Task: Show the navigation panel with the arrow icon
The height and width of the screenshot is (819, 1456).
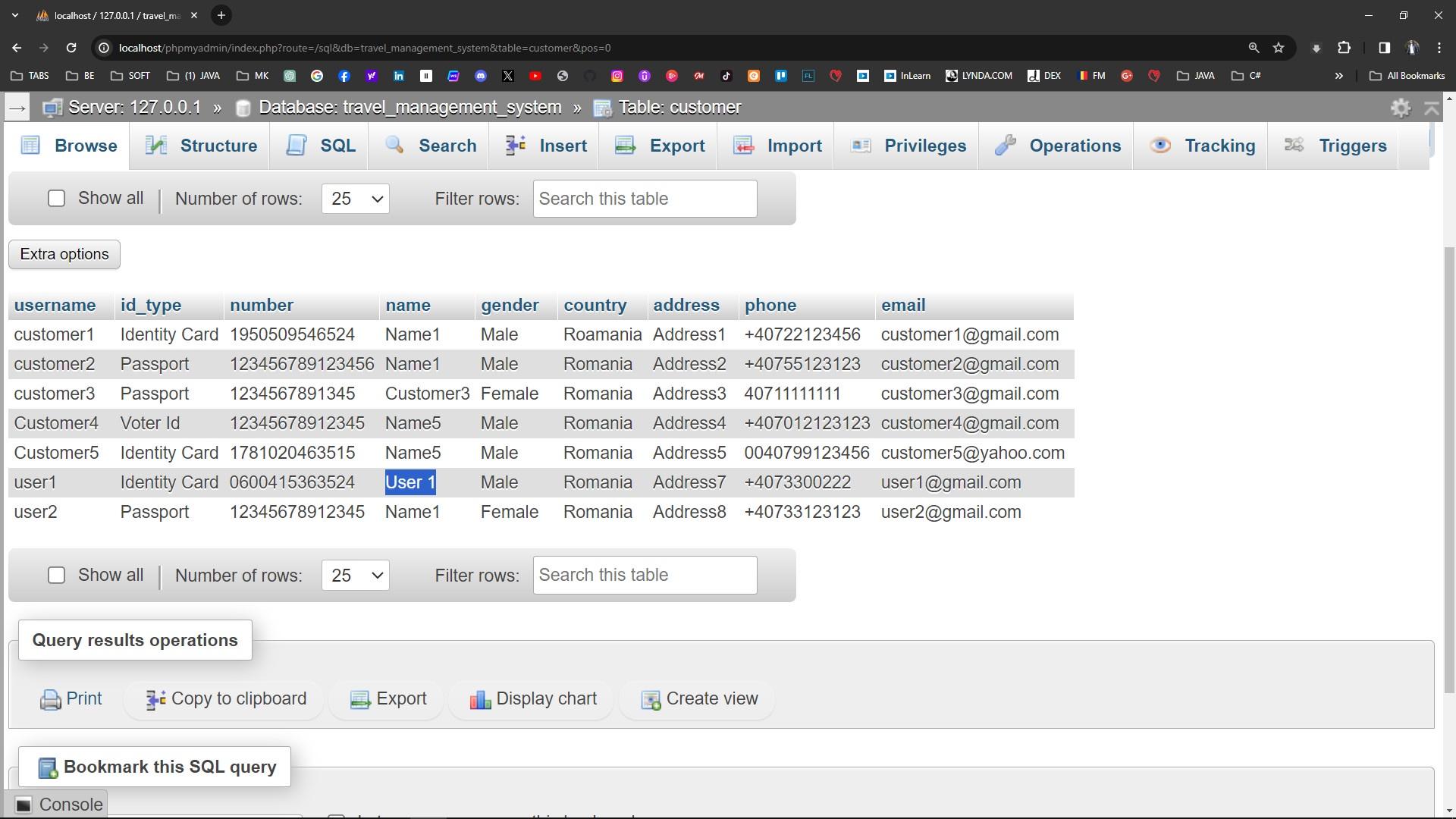Action: tap(17, 108)
